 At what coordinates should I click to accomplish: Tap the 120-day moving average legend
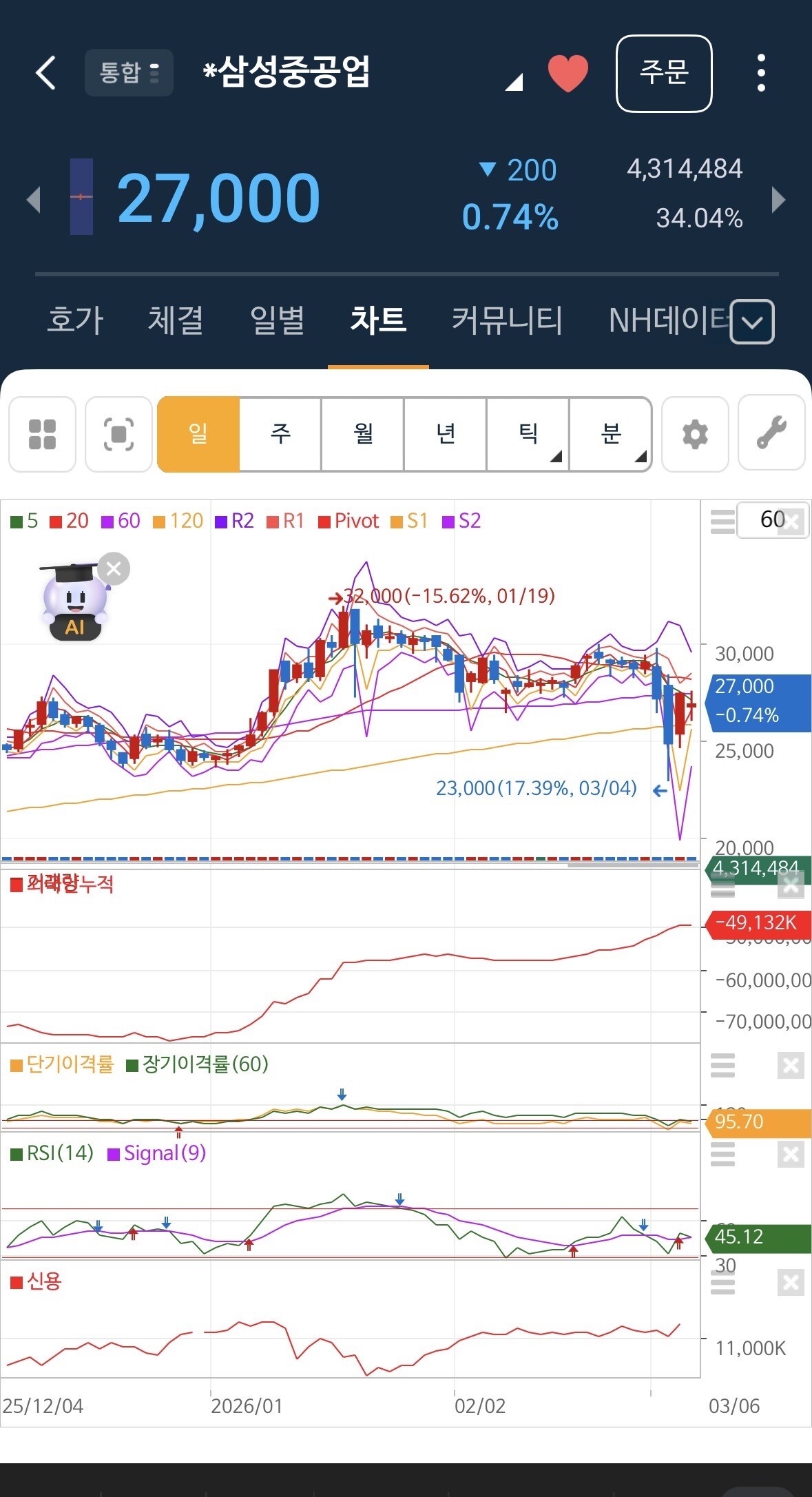[x=178, y=521]
